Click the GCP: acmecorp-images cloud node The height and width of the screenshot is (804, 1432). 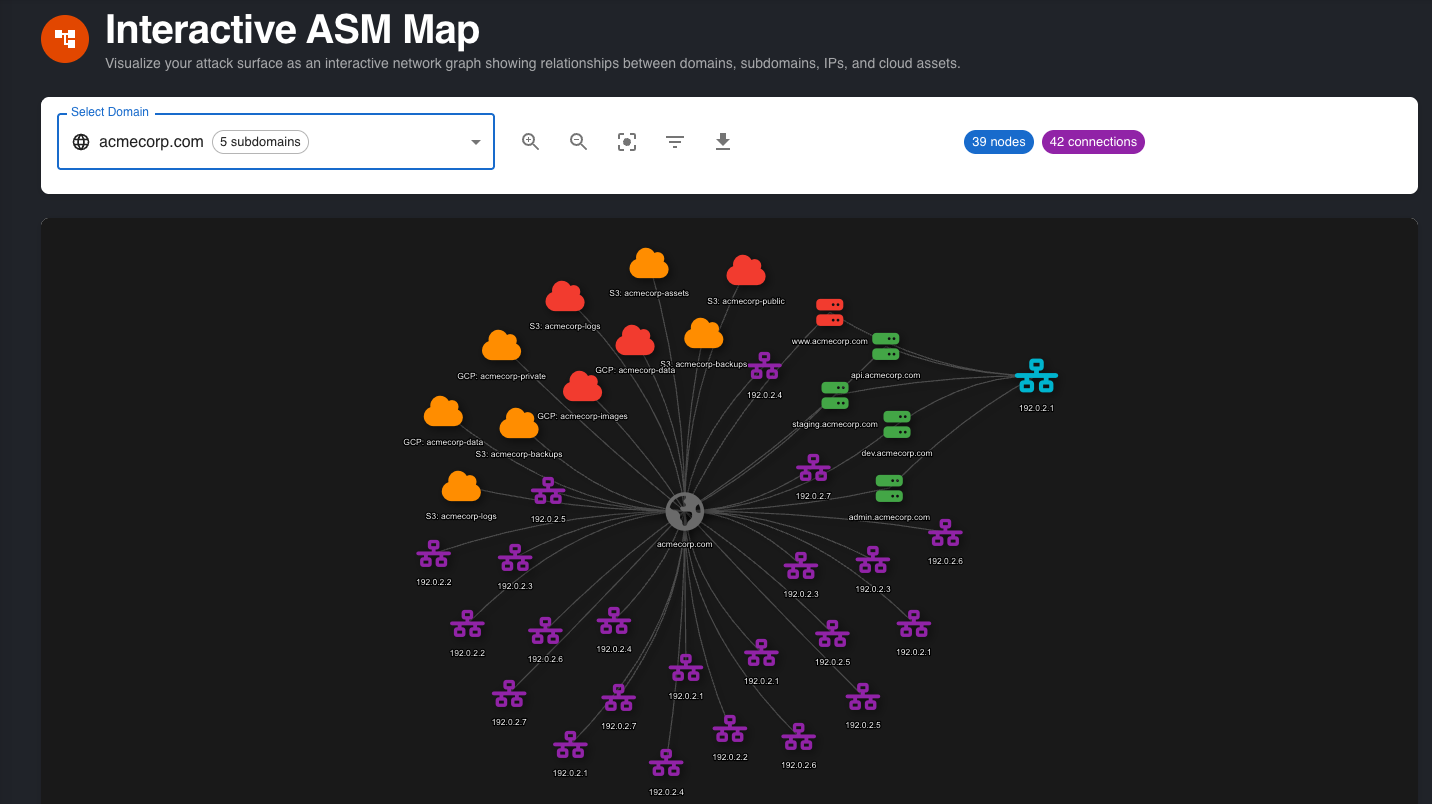pyautogui.click(x=582, y=388)
